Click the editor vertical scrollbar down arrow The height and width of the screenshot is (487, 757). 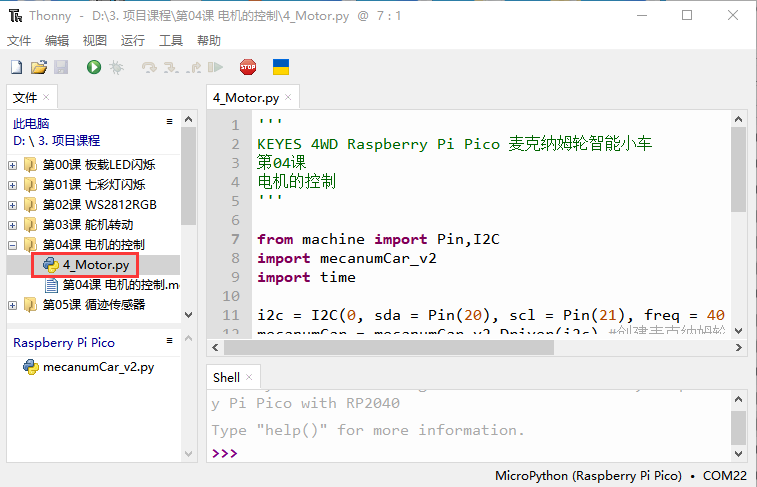738,331
